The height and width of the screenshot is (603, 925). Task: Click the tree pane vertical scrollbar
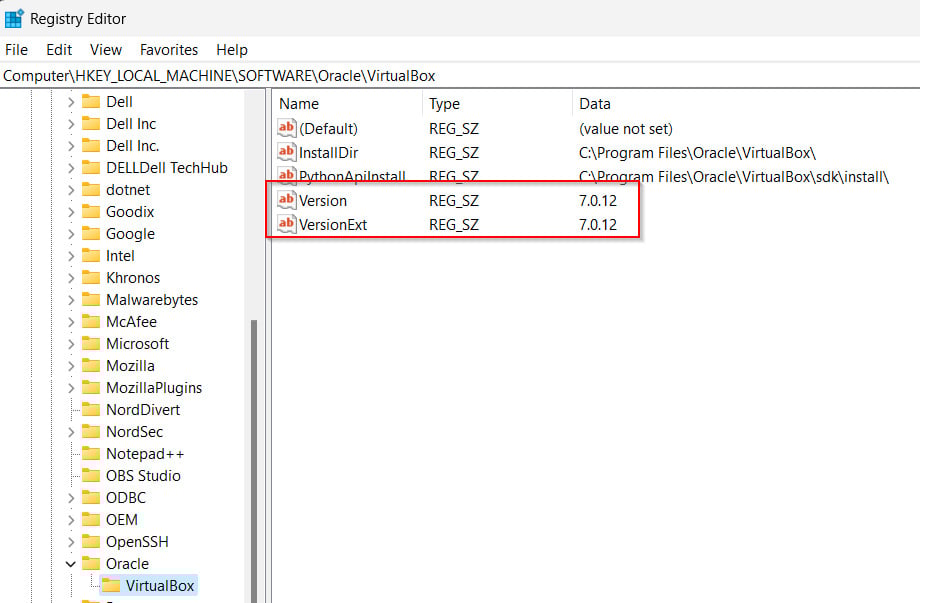[x=254, y=450]
